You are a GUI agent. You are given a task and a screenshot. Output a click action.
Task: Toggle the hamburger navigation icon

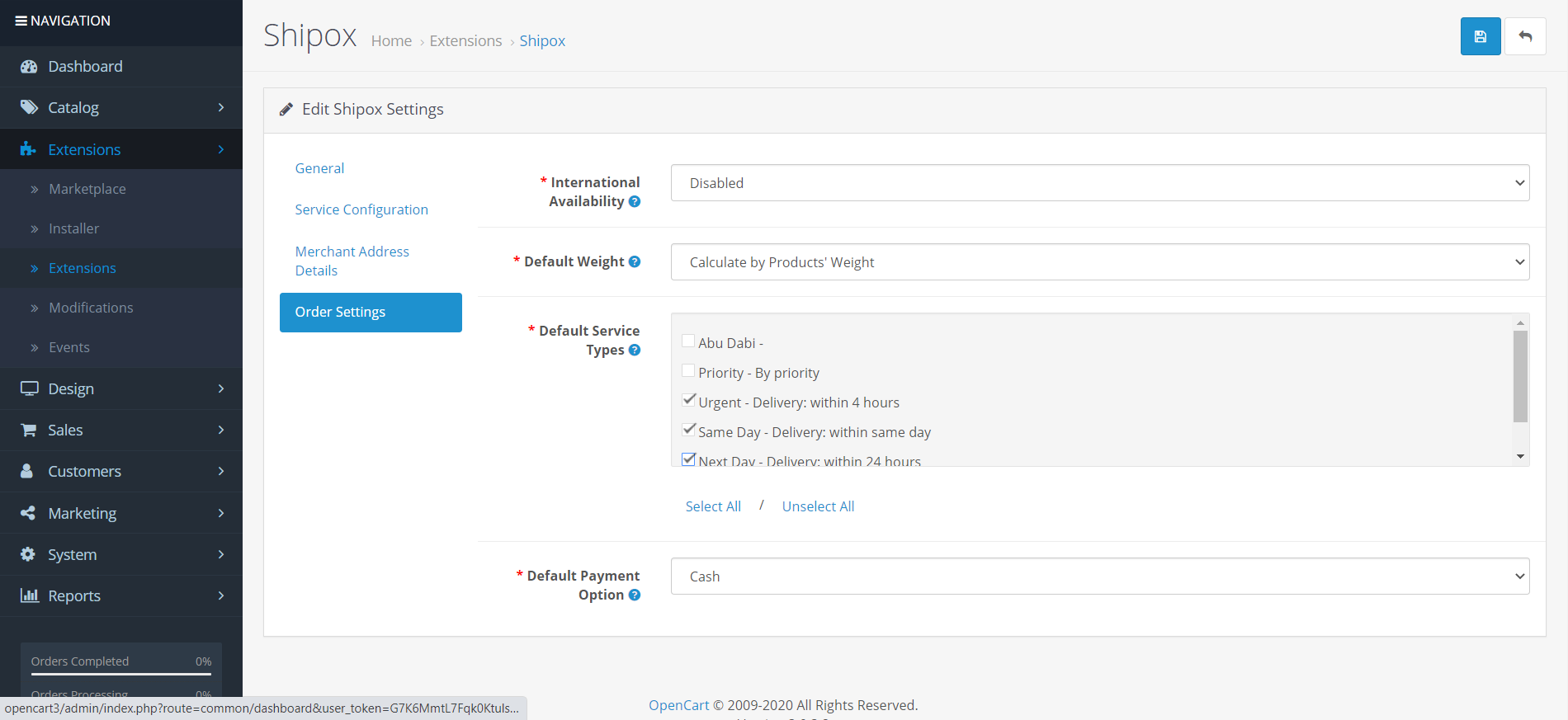(21, 21)
